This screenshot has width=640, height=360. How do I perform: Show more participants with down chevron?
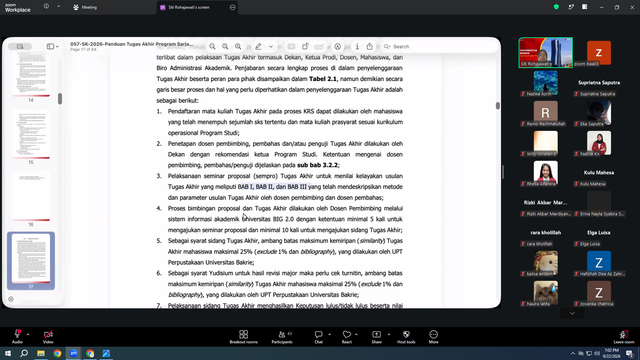[x=572, y=313]
